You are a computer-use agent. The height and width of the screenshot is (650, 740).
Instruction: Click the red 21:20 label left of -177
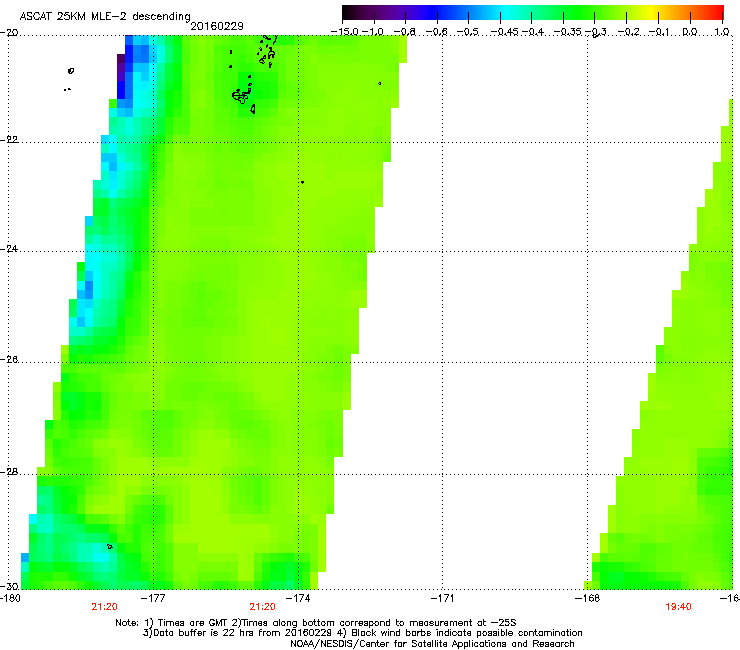104,607
